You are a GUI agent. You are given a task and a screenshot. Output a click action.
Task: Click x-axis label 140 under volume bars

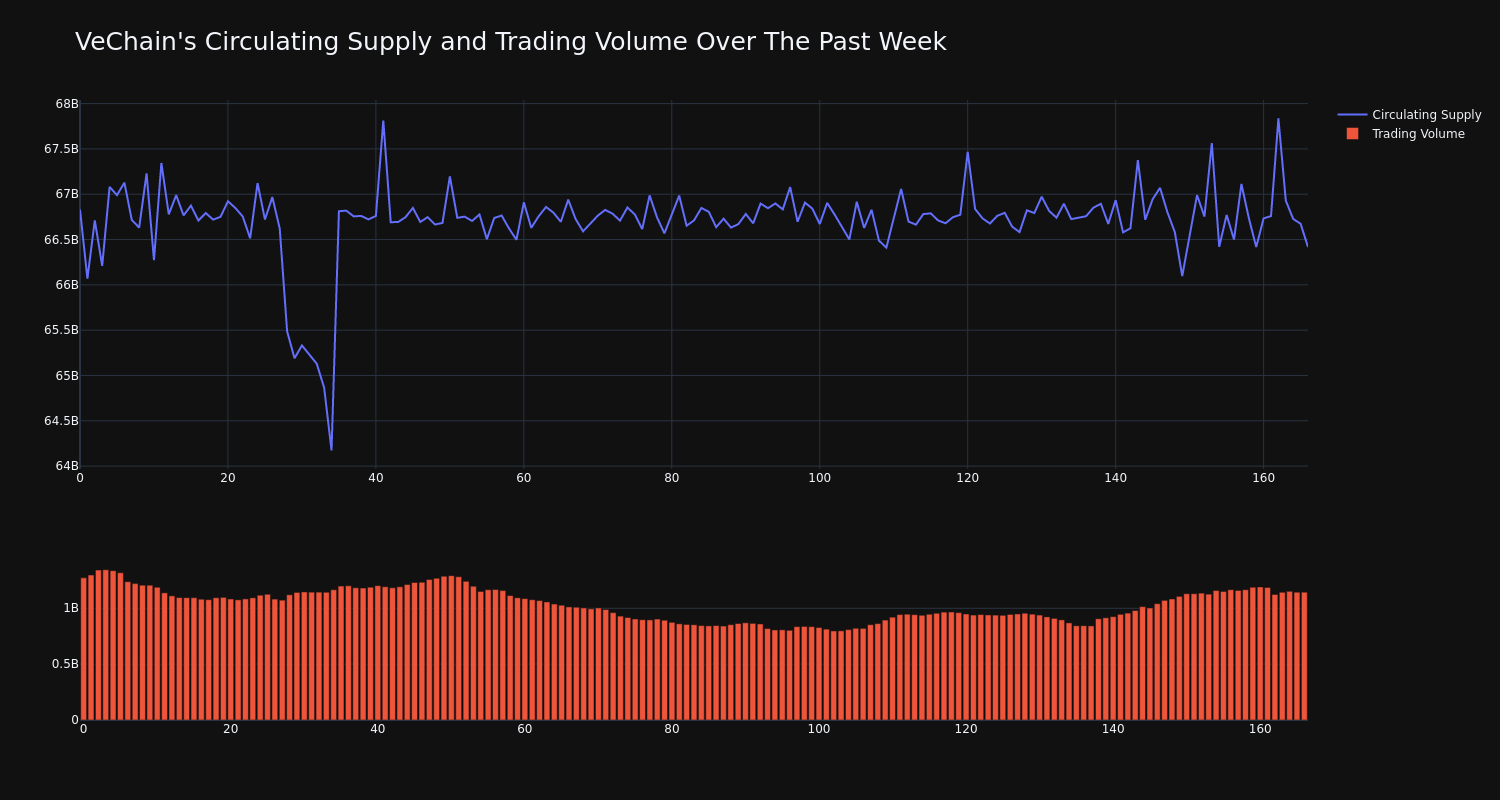(x=1113, y=729)
